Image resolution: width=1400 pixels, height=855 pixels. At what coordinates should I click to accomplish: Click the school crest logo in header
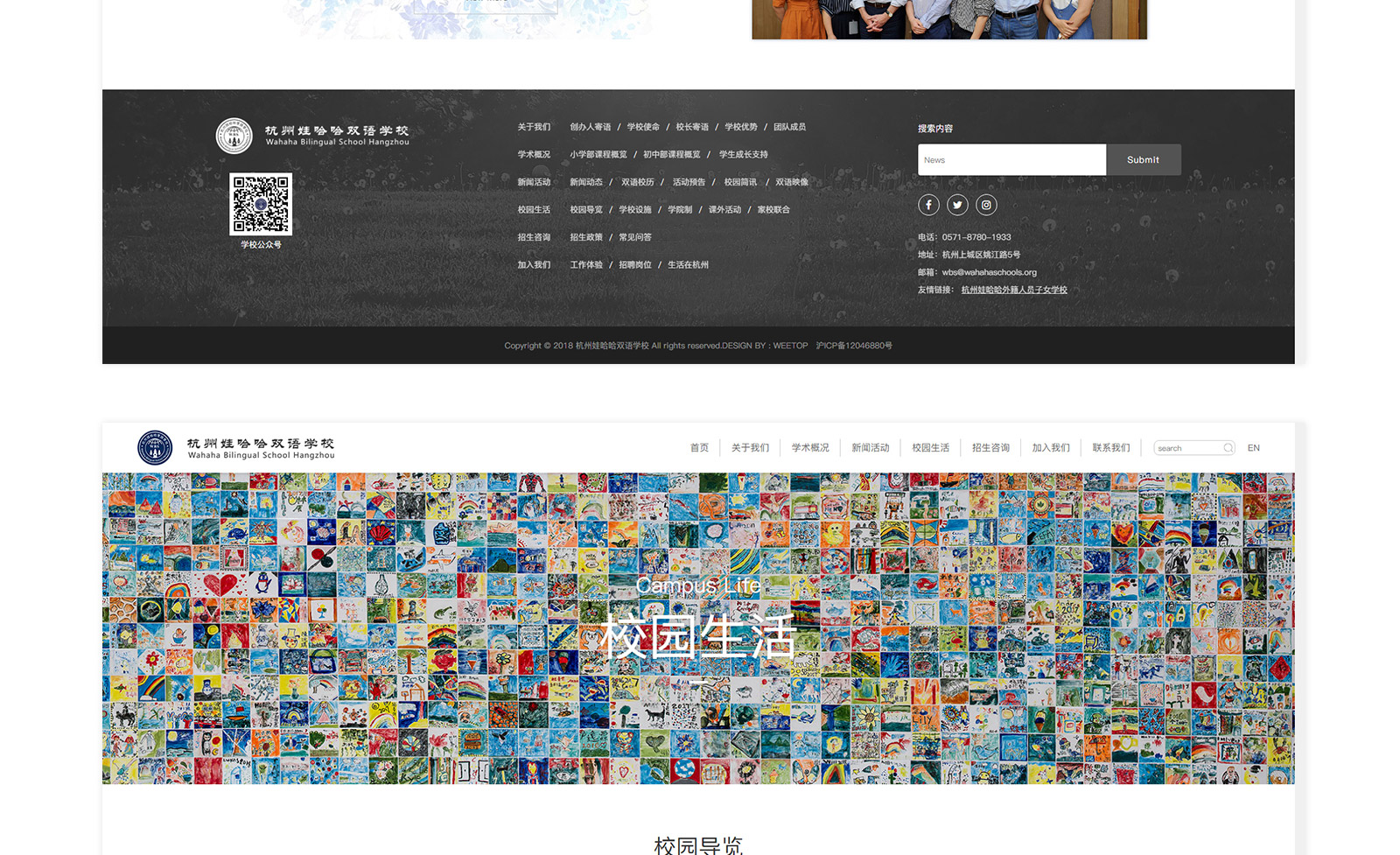(x=155, y=448)
